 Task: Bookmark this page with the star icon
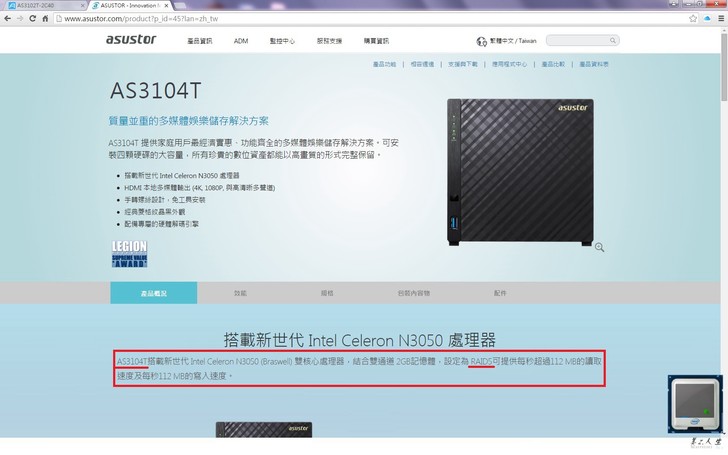point(693,19)
